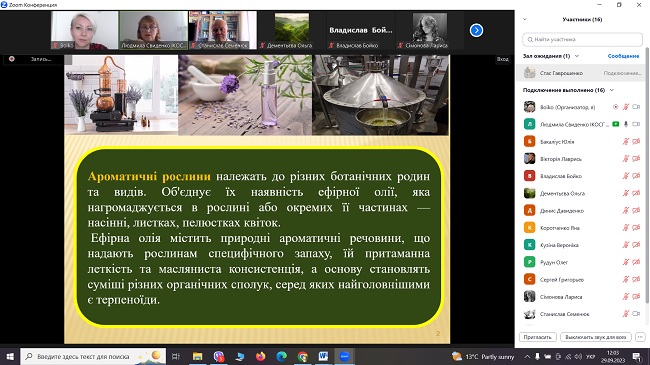
Task: Open Zoom from the Windows taskbar
Action: [x=344, y=356]
